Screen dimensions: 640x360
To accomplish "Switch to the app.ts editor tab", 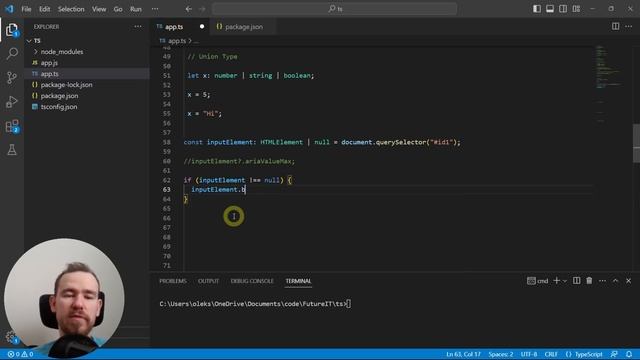I will point(174,27).
